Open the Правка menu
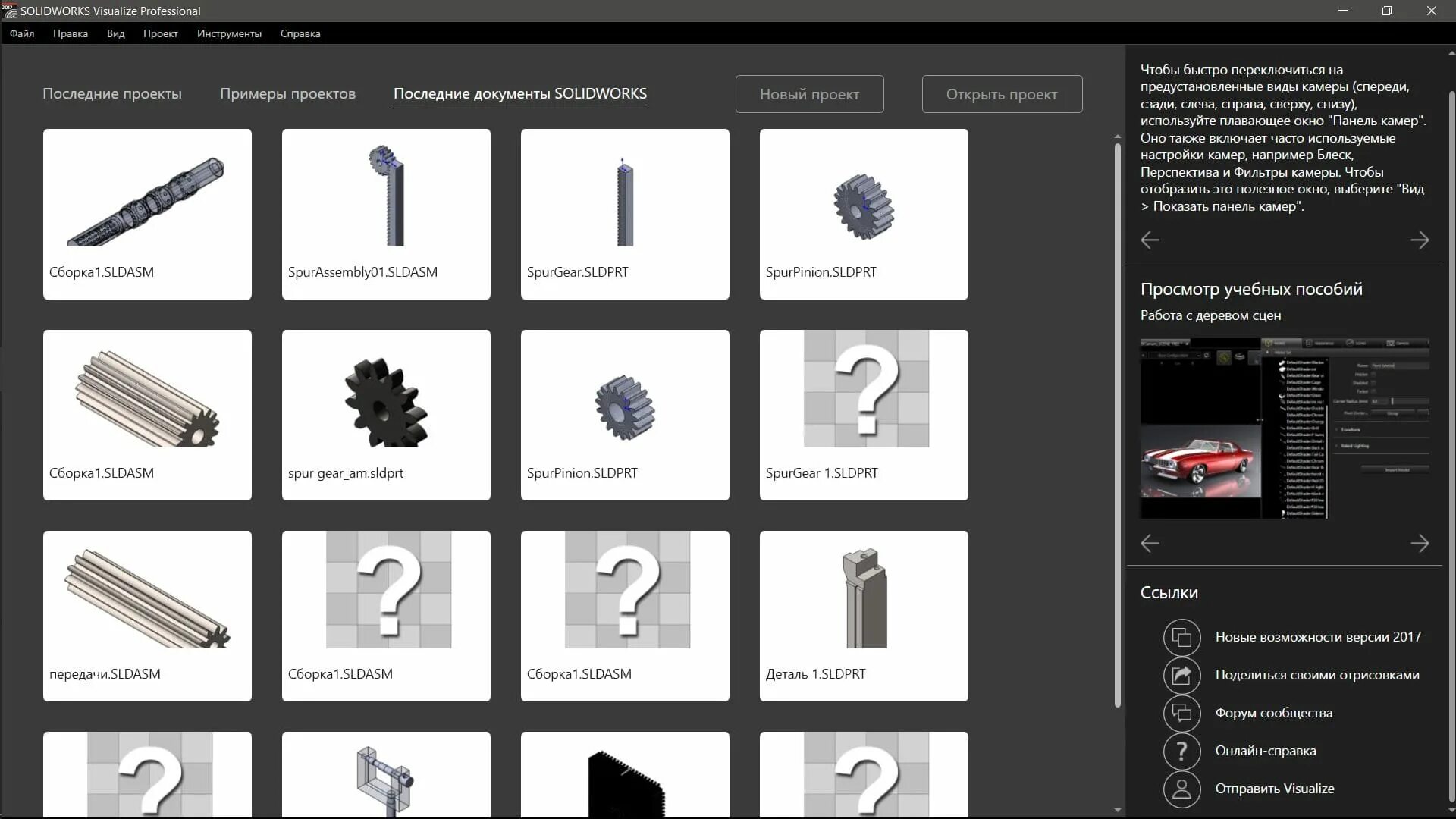Image resolution: width=1456 pixels, height=819 pixels. (71, 33)
